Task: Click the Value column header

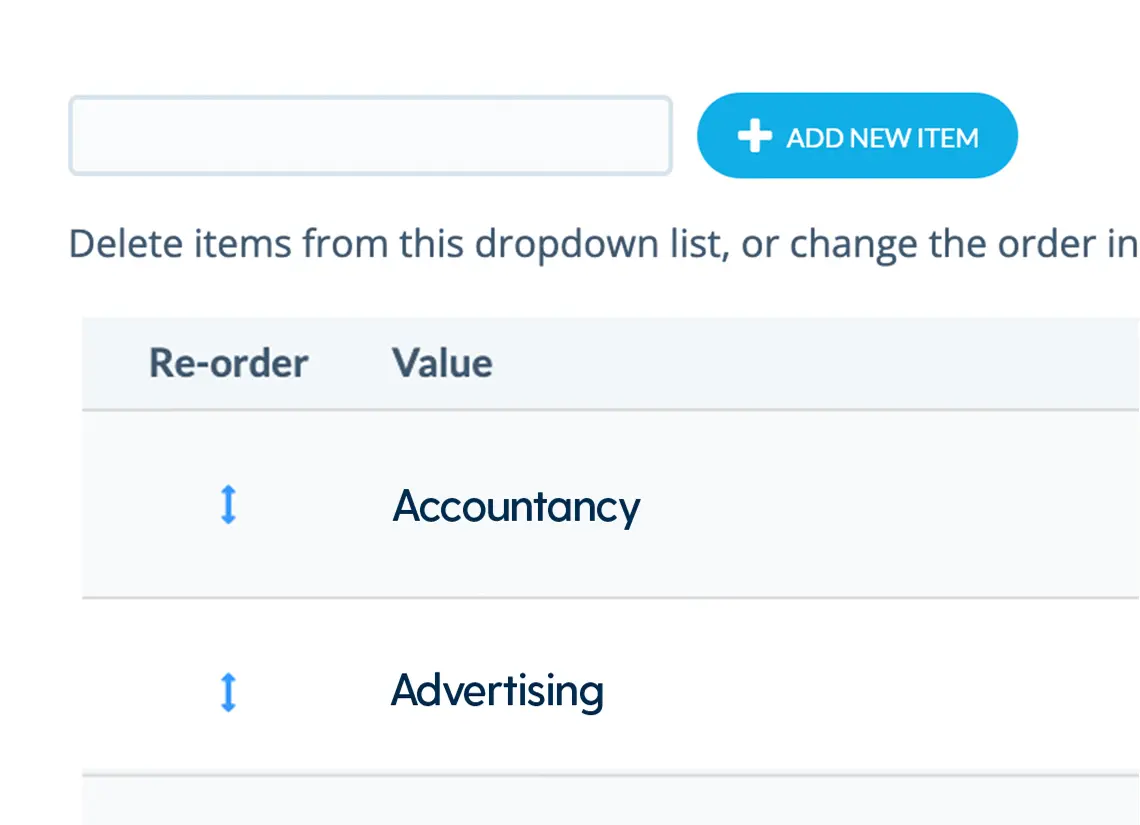Action: click(442, 363)
